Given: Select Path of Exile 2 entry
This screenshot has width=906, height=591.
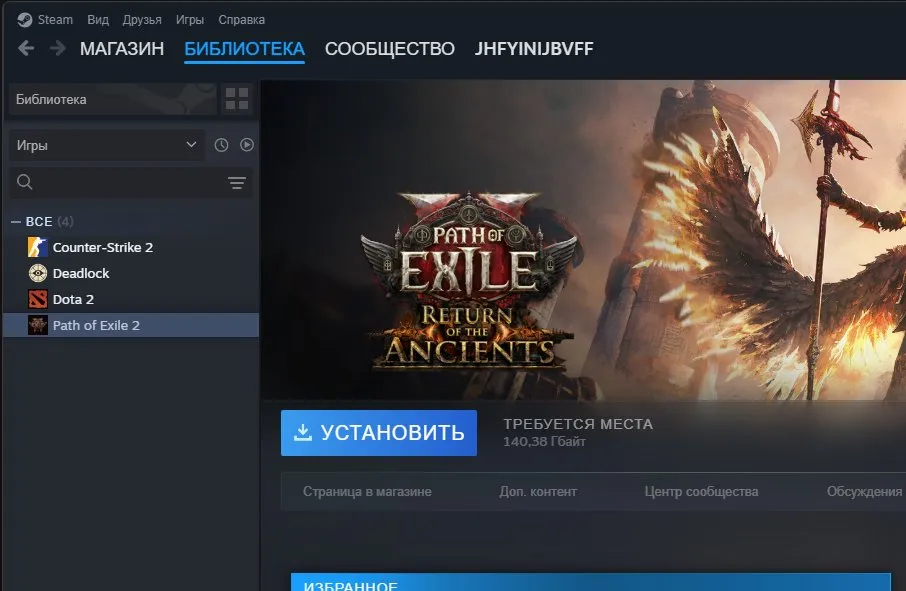Looking at the screenshot, I should pos(131,325).
